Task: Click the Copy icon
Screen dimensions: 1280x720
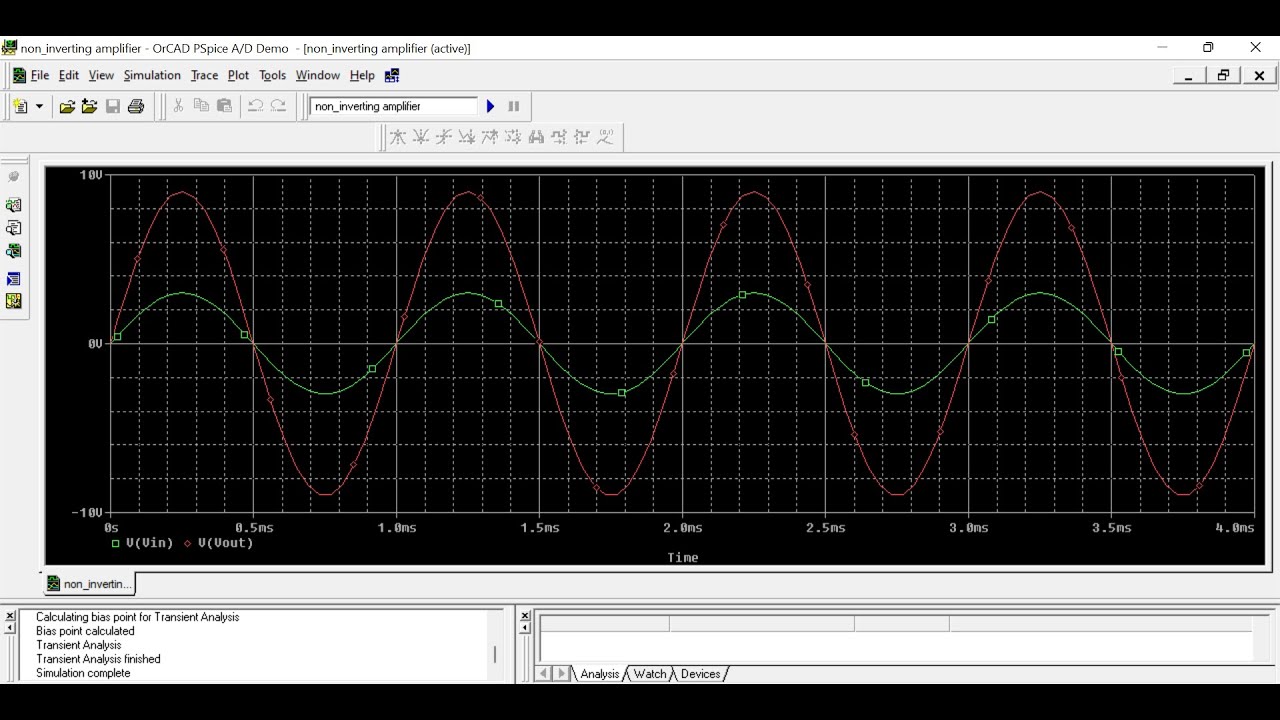Action: pyautogui.click(x=201, y=106)
